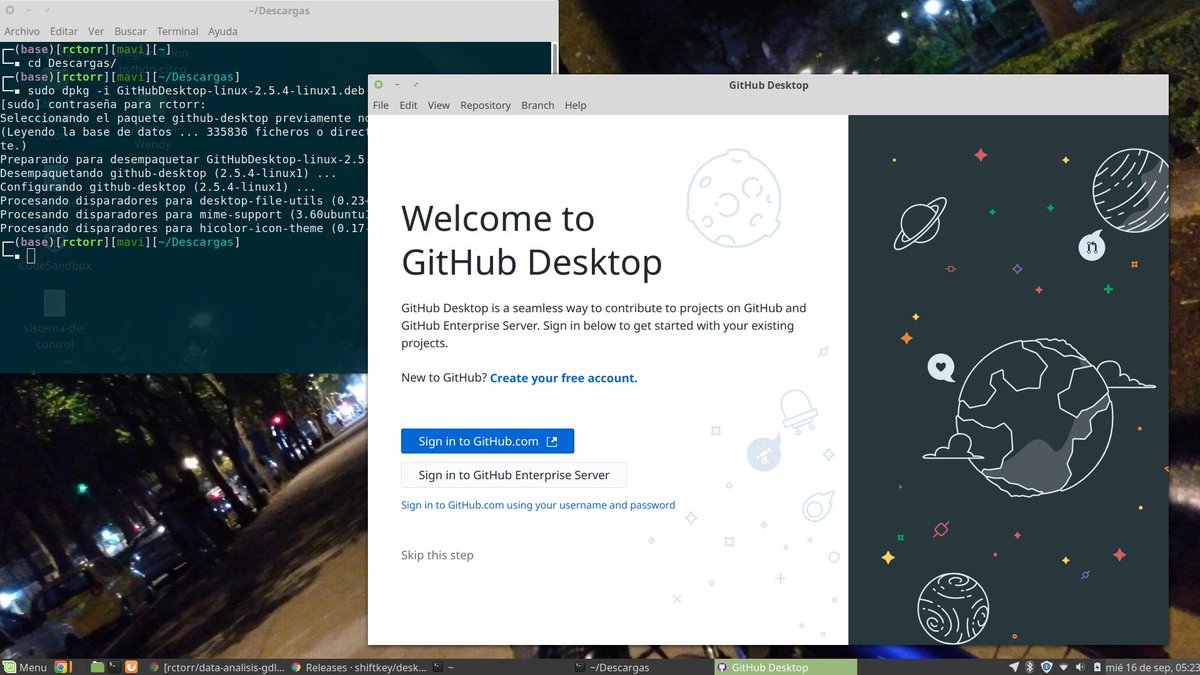The width and height of the screenshot is (1200, 675).
Task: Open the sistema-de-control desktop icon
Action: (x=55, y=320)
